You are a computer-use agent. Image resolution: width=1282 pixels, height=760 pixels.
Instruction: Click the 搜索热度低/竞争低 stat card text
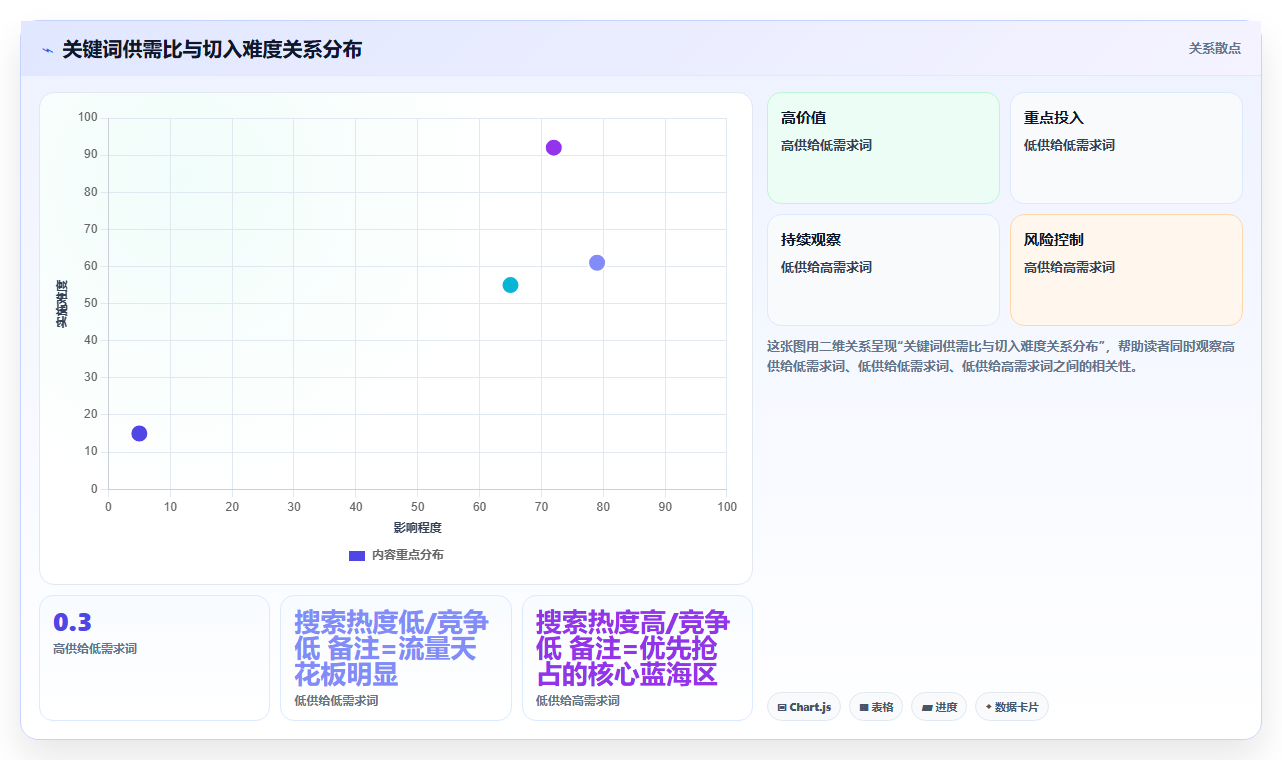click(391, 648)
